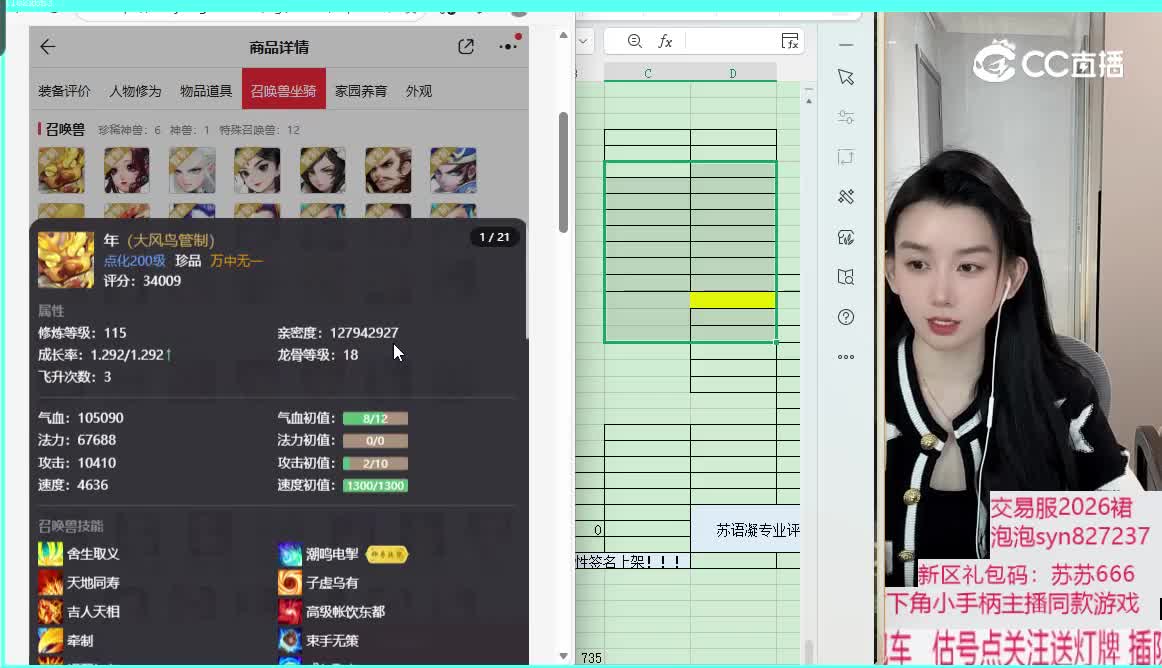Expand the formula bar with the fx panel icon

click(790, 41)
